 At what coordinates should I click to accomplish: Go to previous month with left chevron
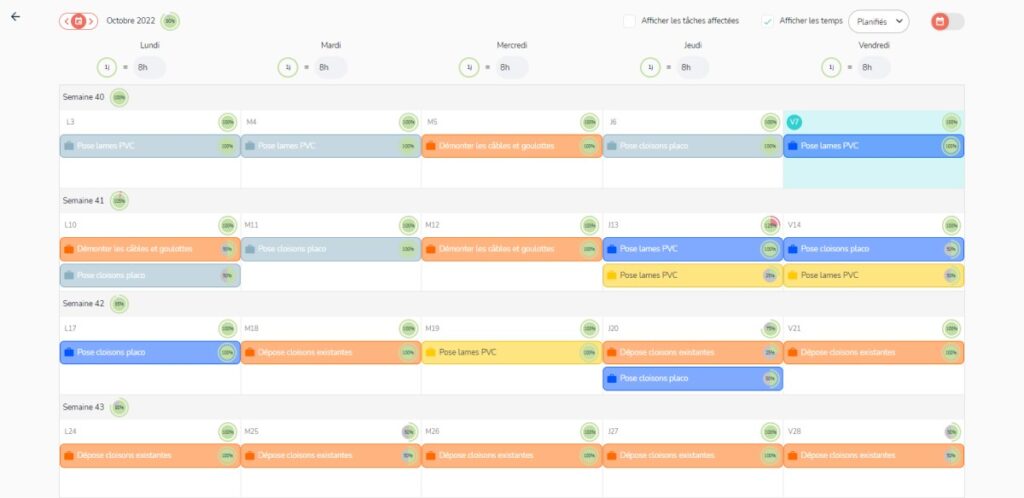[x=66, y=21]
